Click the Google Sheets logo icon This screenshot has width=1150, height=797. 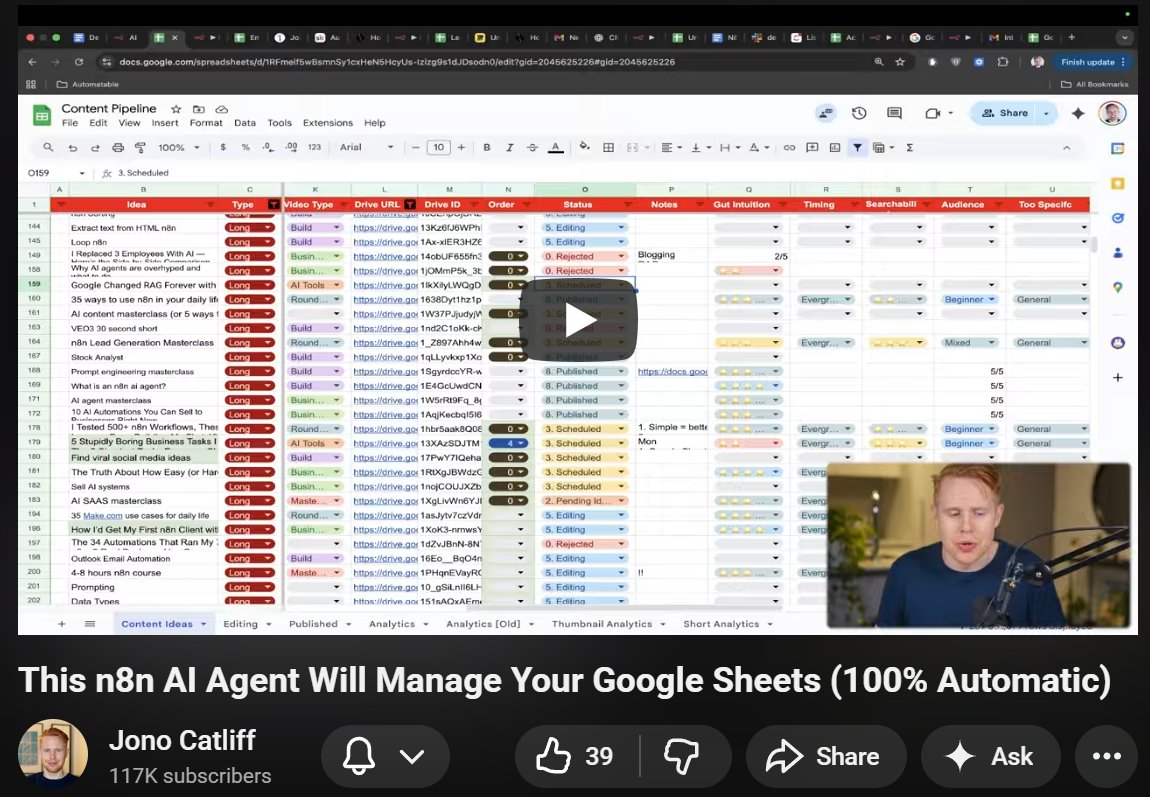click(42, 115)
